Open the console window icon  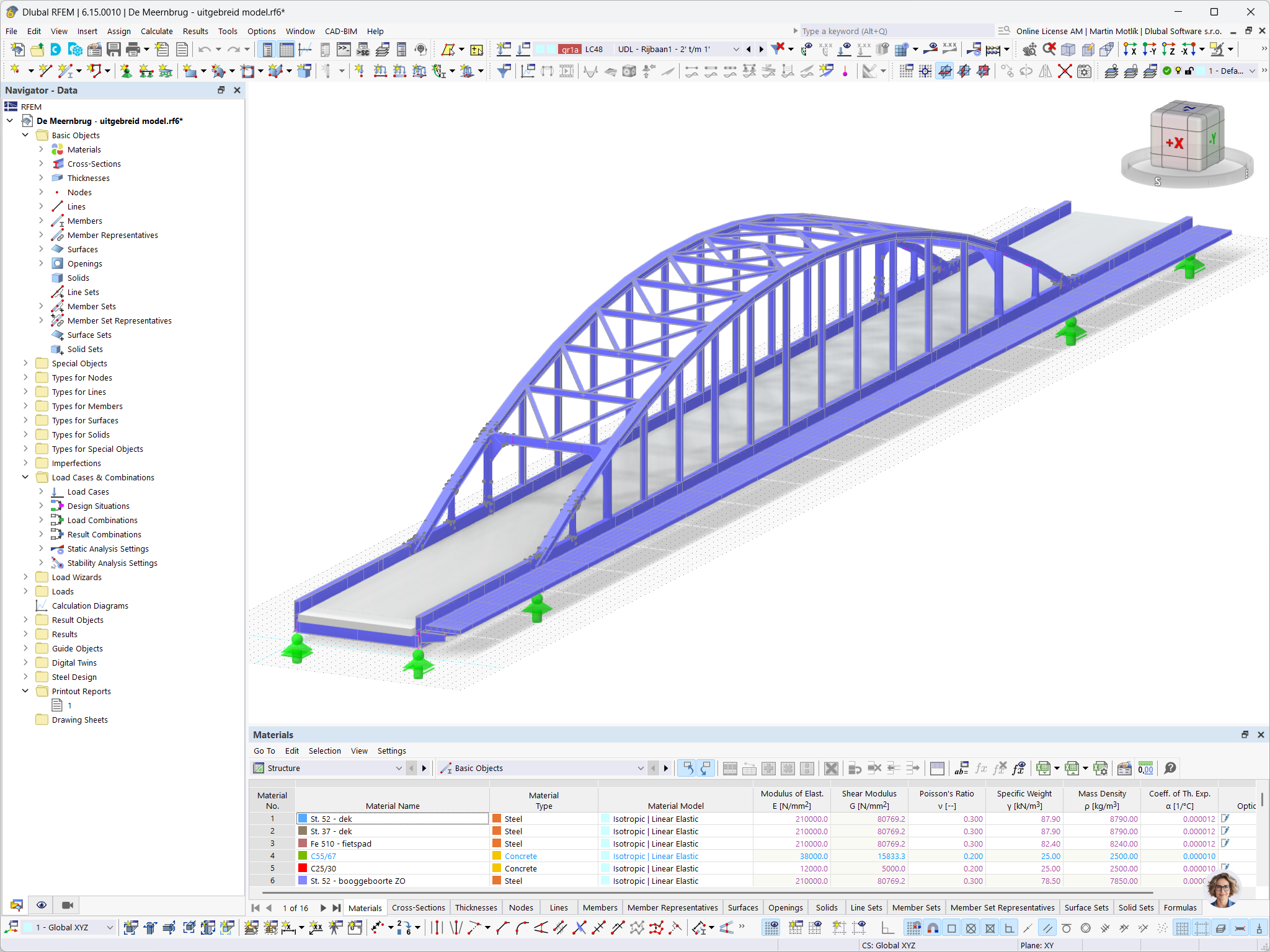pos(344,50)
